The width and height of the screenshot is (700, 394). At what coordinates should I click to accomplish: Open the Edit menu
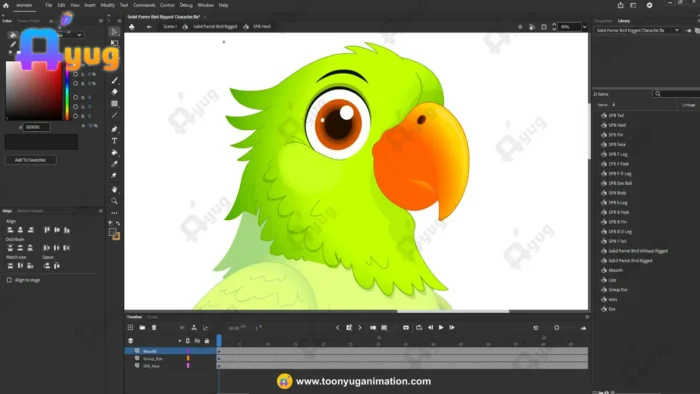click(x=61, y=5)
